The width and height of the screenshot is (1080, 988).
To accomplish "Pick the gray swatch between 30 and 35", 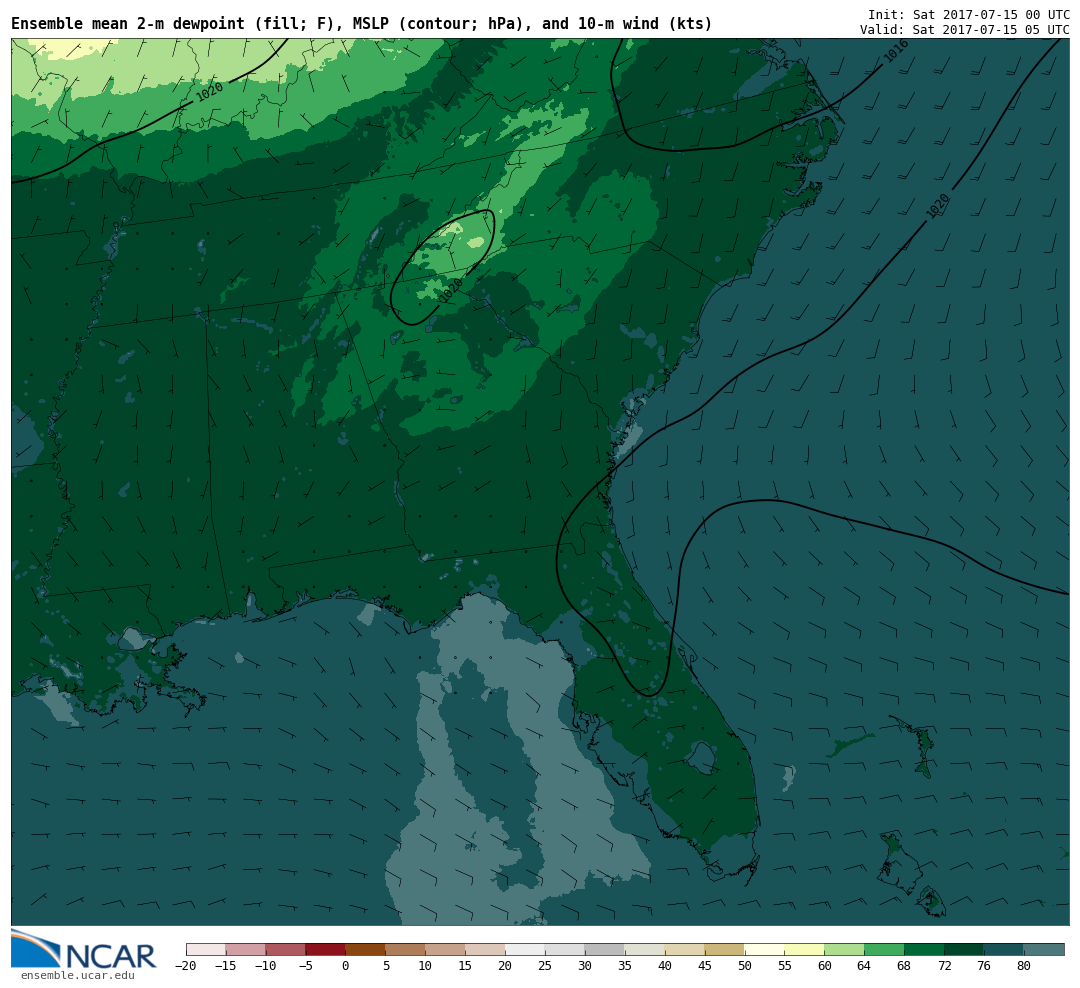I will point(605,949).
